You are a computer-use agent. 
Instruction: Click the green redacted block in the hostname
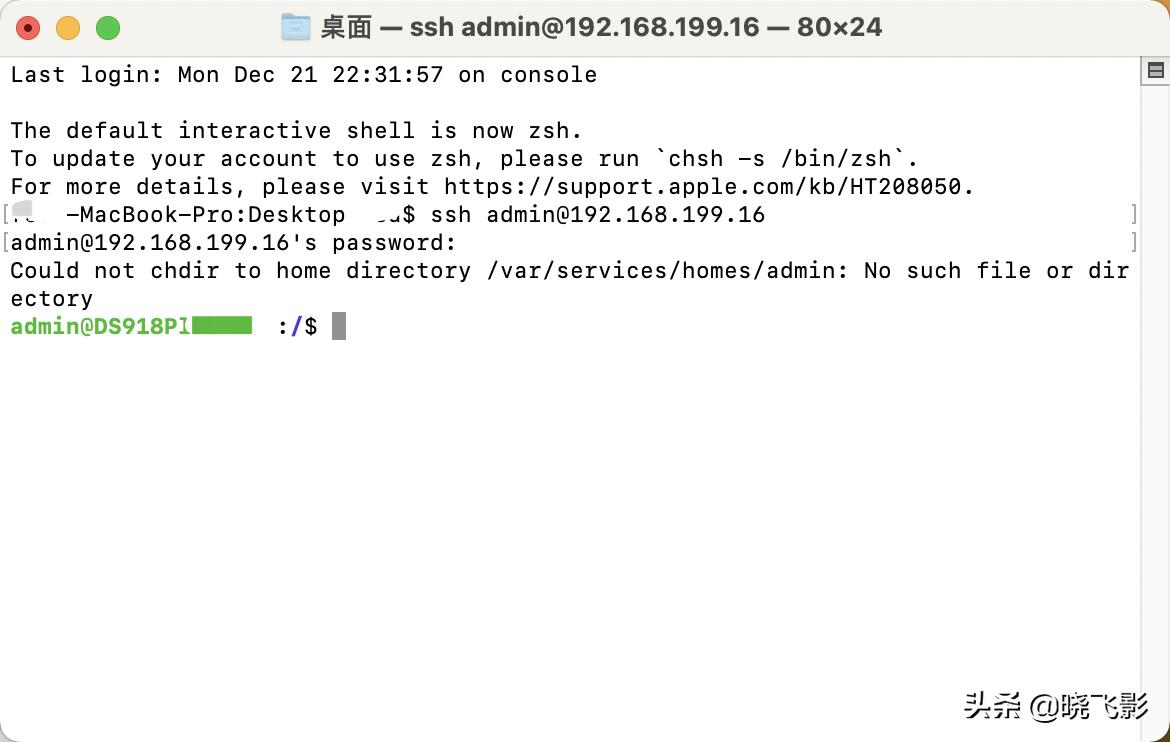tap(222, 326)
